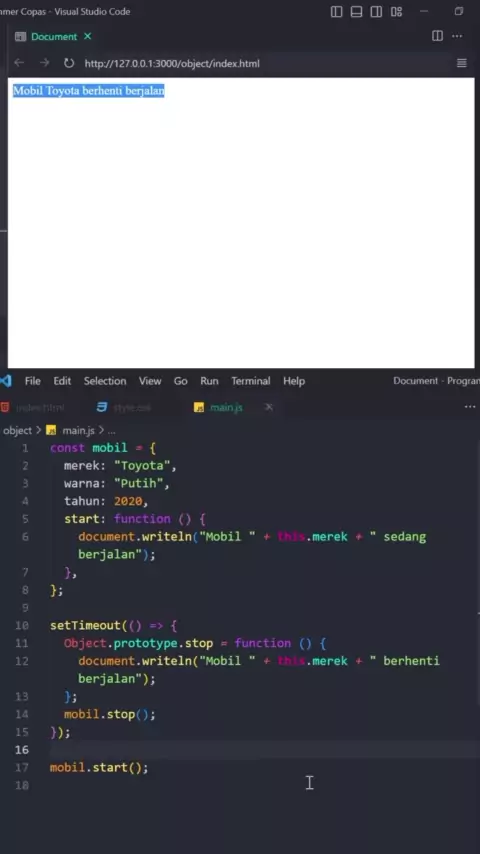
Task: Open the Terminal menu
Action: pyautogui.click(x=251, y=381)
